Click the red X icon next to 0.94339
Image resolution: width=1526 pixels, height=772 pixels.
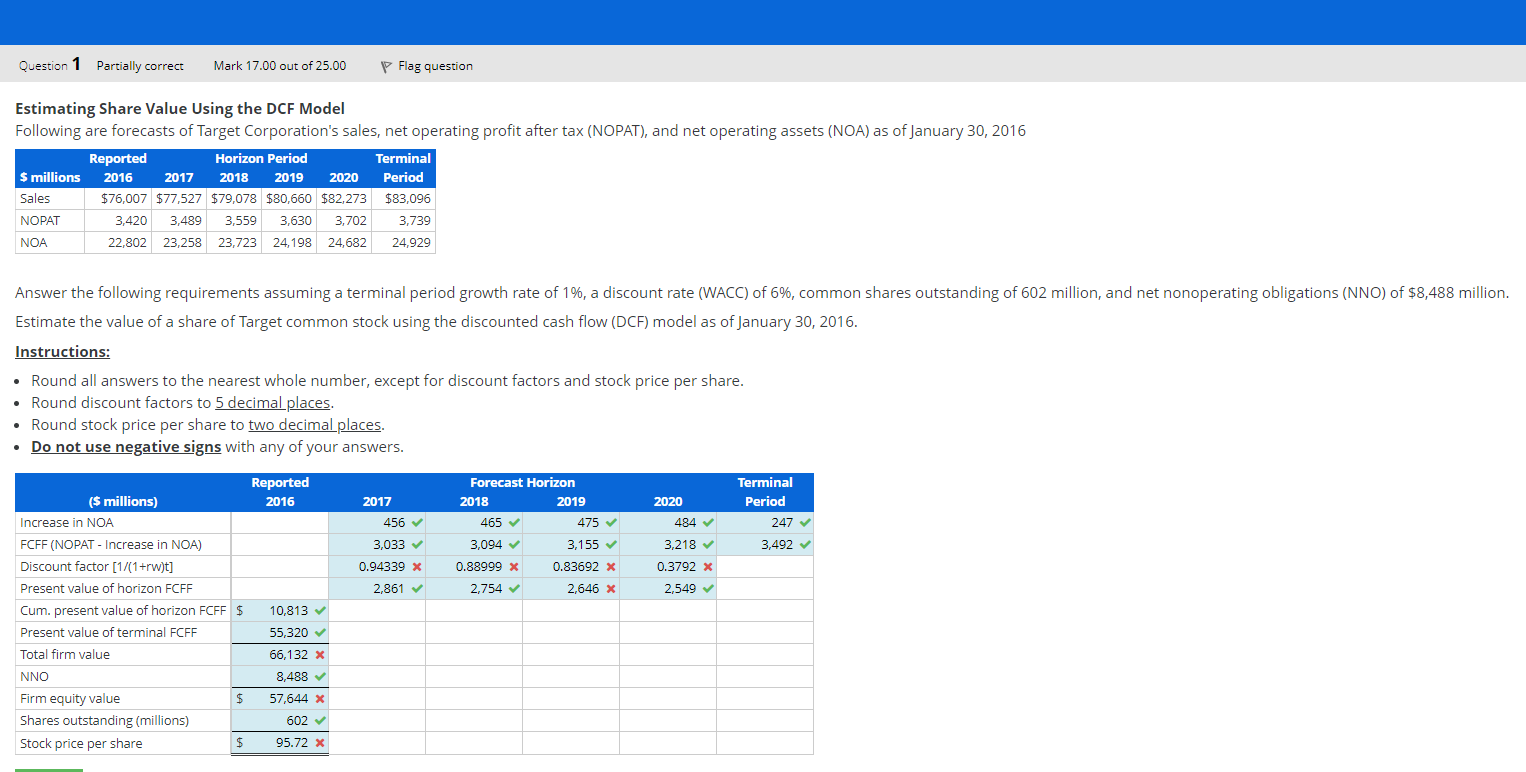tap(416, 567)
